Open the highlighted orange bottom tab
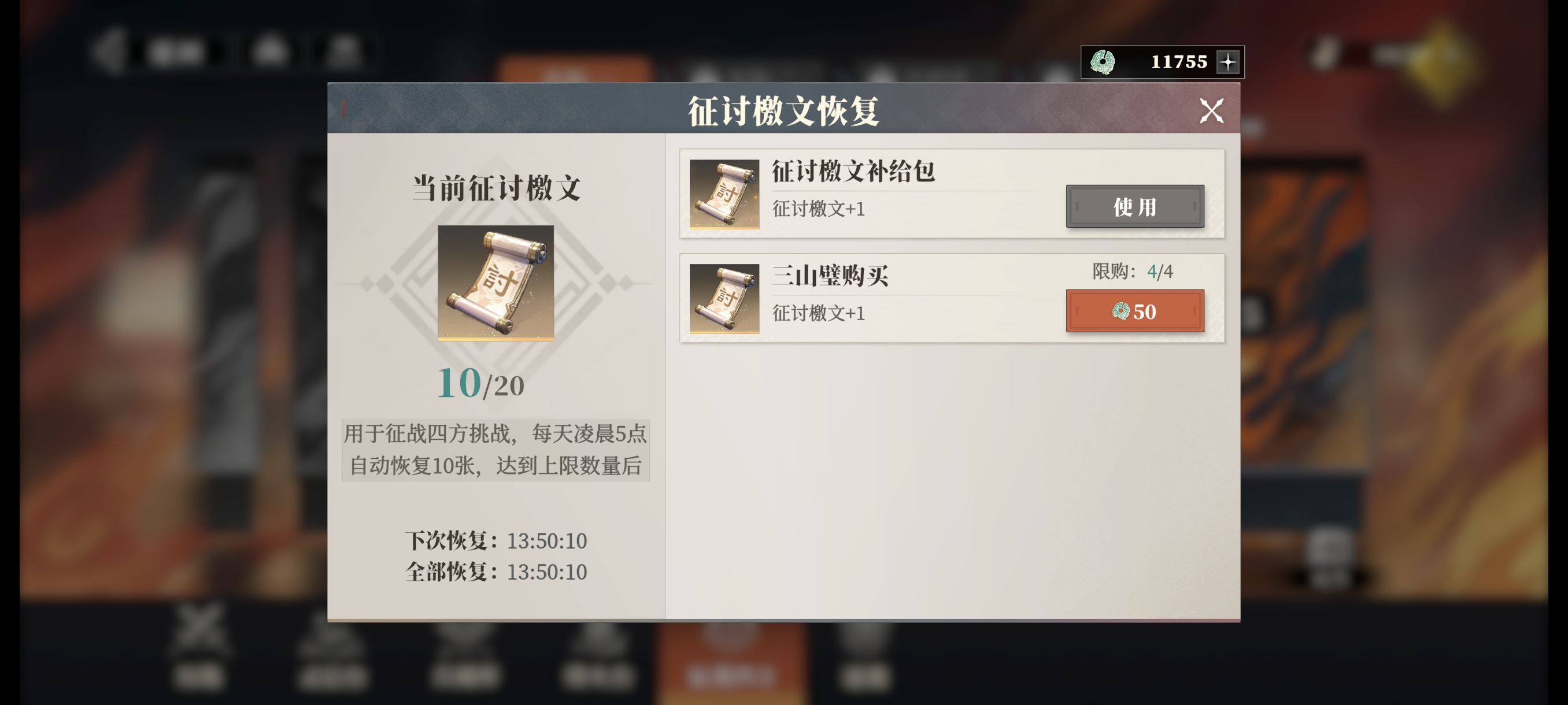The image size is (1568, 705). [x=731, y=663]
